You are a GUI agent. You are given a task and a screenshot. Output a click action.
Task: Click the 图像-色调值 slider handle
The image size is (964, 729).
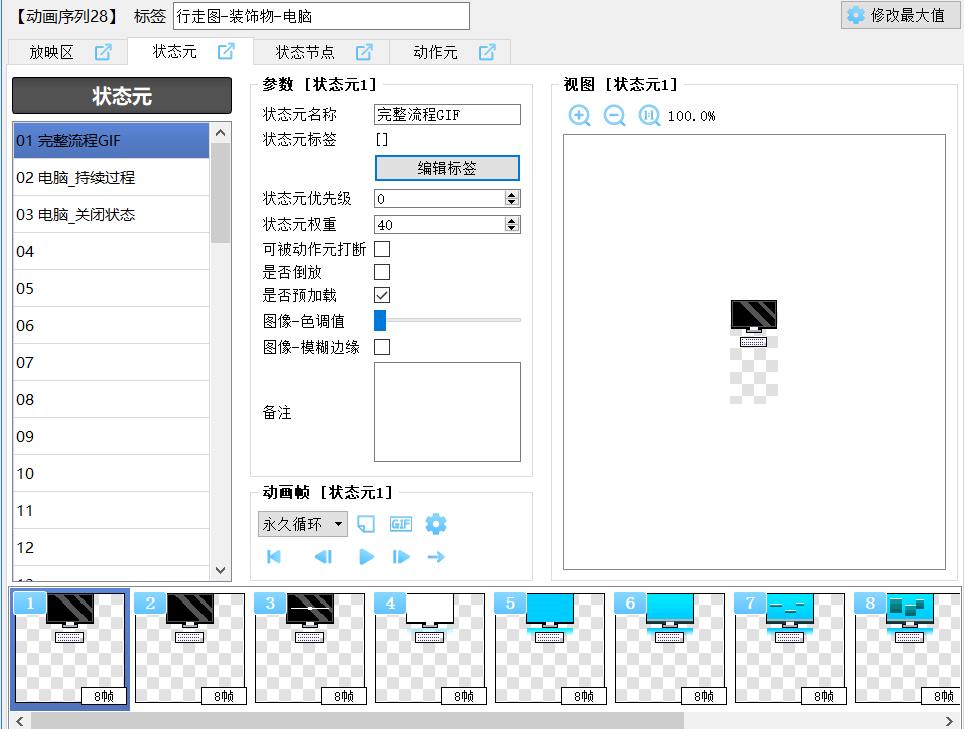[x=380, y=320]
